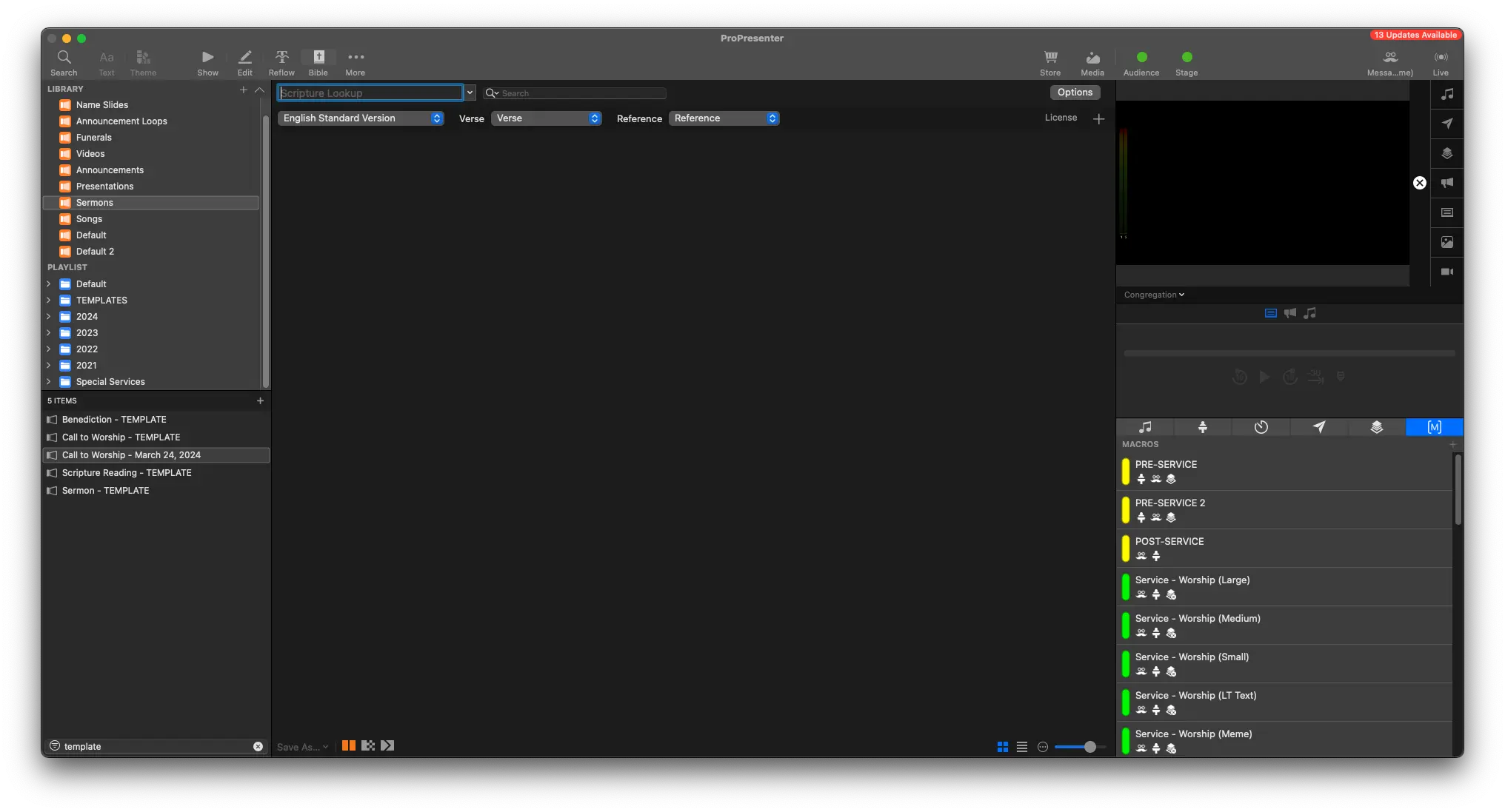1505x812 pixels.
Task: Click the video input clear icon
Action: [x=1446, y=272]
